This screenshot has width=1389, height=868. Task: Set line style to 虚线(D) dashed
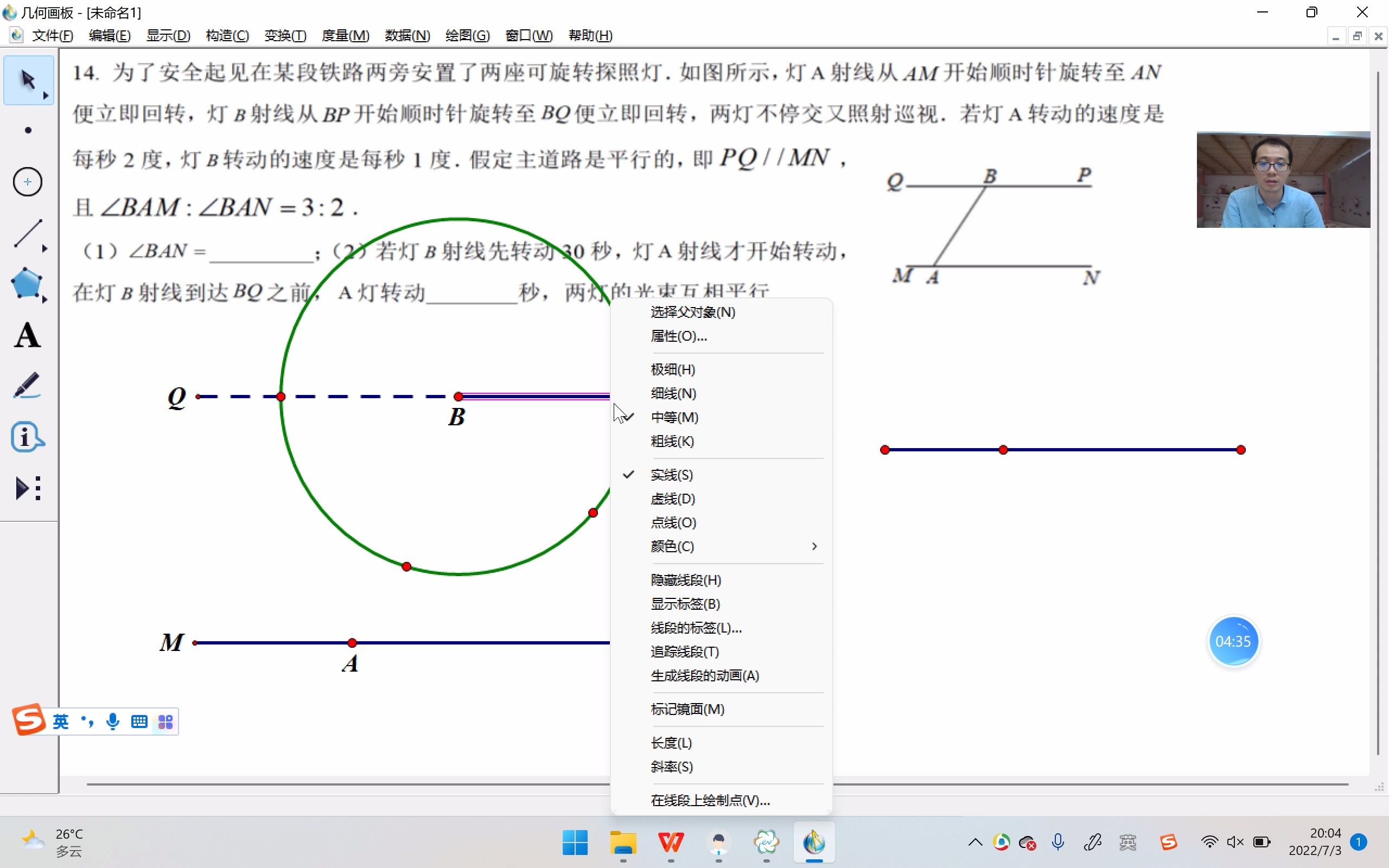pos(672,499)
